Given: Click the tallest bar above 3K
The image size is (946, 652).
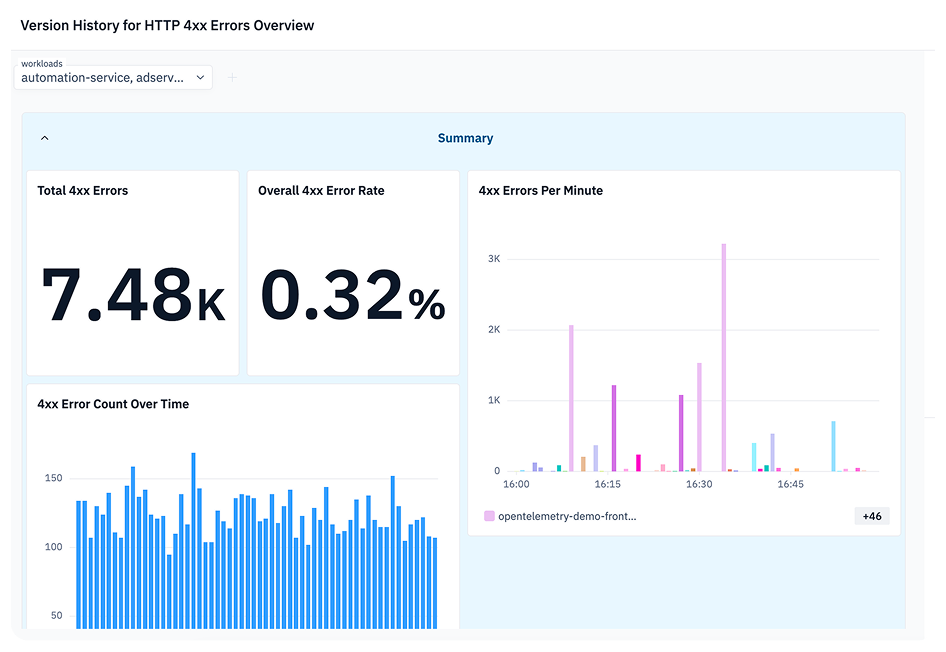Looking at the screenshot, I should tap(724, 357).
